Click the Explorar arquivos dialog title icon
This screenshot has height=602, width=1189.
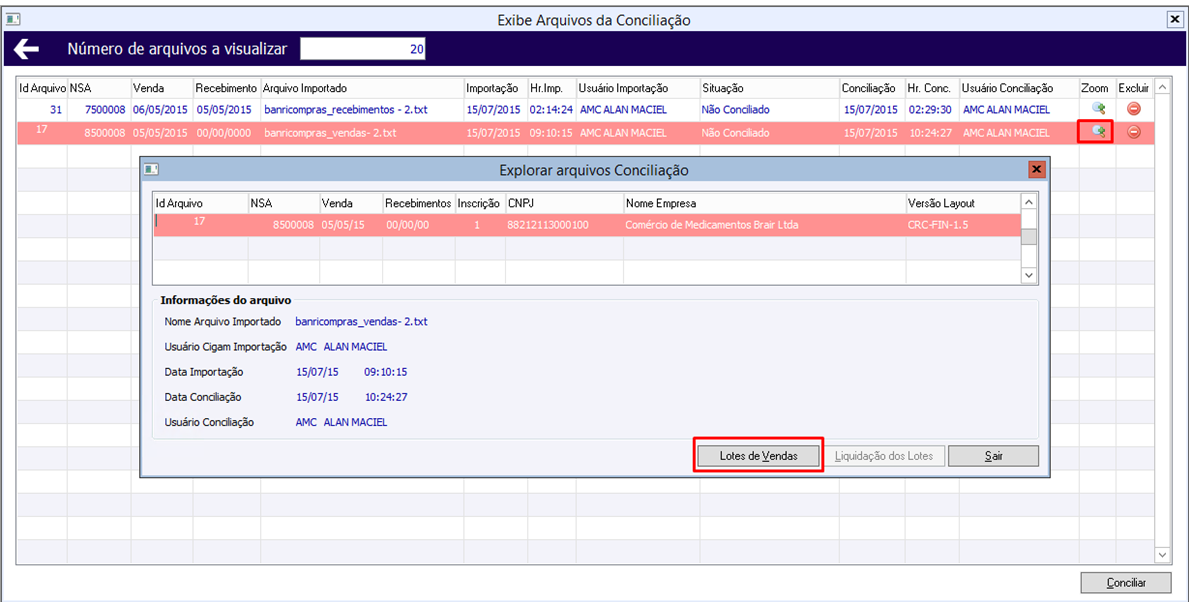(x=150, y=170)
